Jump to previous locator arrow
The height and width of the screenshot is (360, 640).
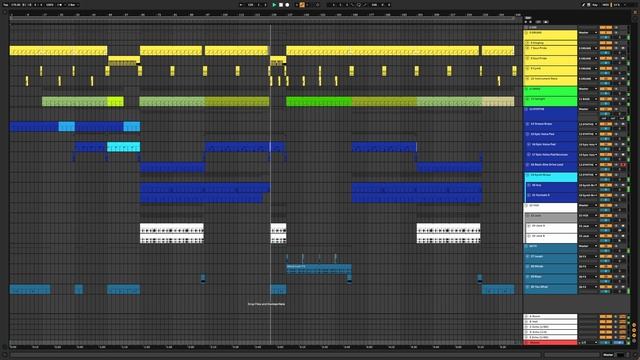[527, 22]
